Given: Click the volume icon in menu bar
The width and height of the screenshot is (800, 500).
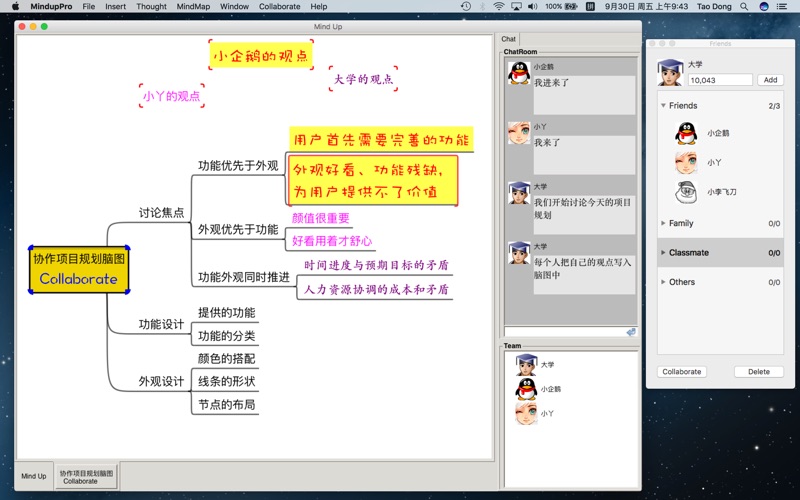Looking at the screenshot, I should click(x=533, y=7).
